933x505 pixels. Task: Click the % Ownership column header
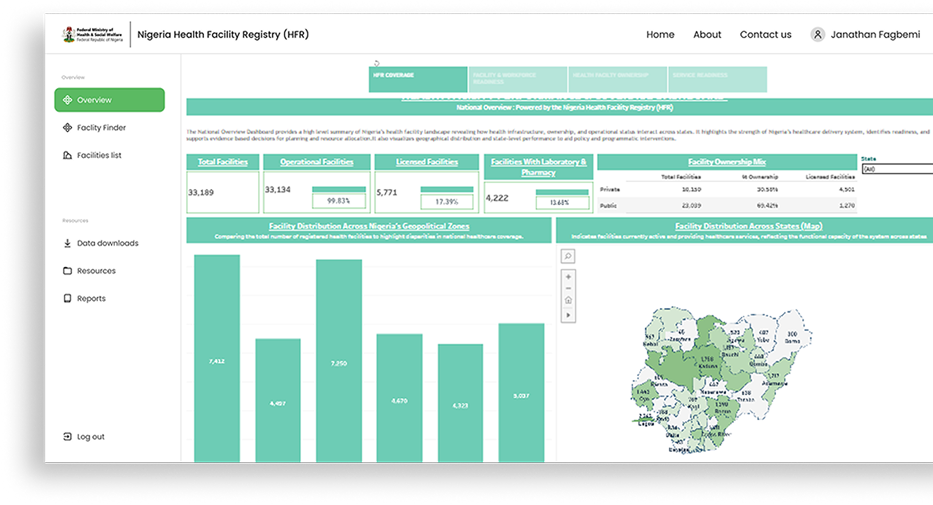click(759, 177)
